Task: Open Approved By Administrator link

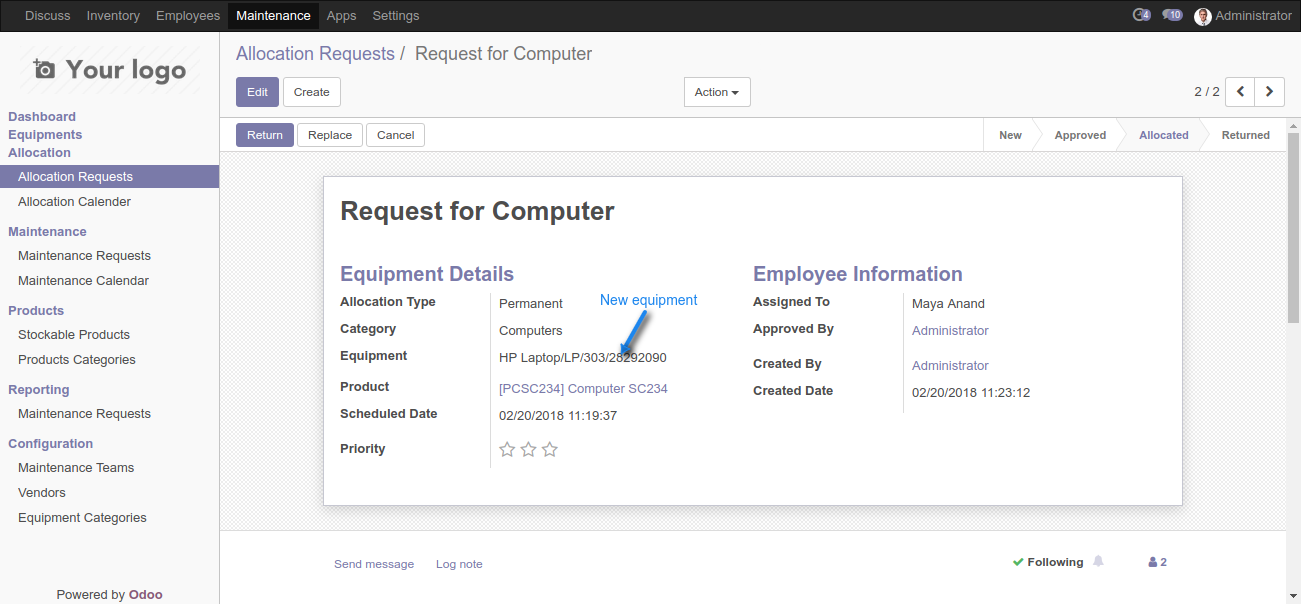Action: pyautogui.click(x=950, y=331)
